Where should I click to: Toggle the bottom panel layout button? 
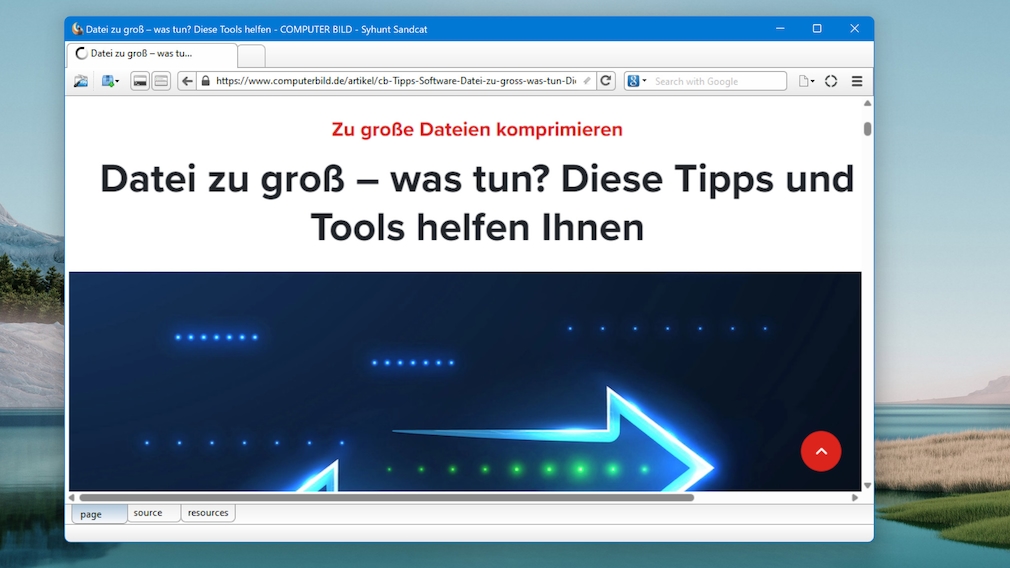[x=140, y=81]
